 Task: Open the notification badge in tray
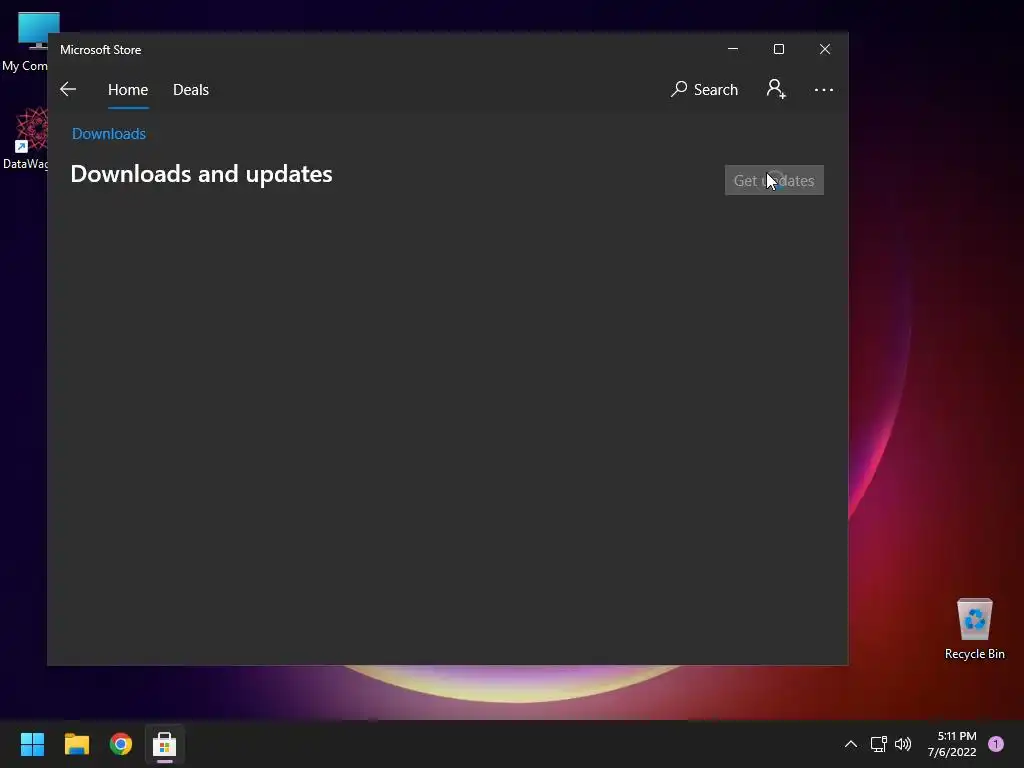(x=996, y=743)
